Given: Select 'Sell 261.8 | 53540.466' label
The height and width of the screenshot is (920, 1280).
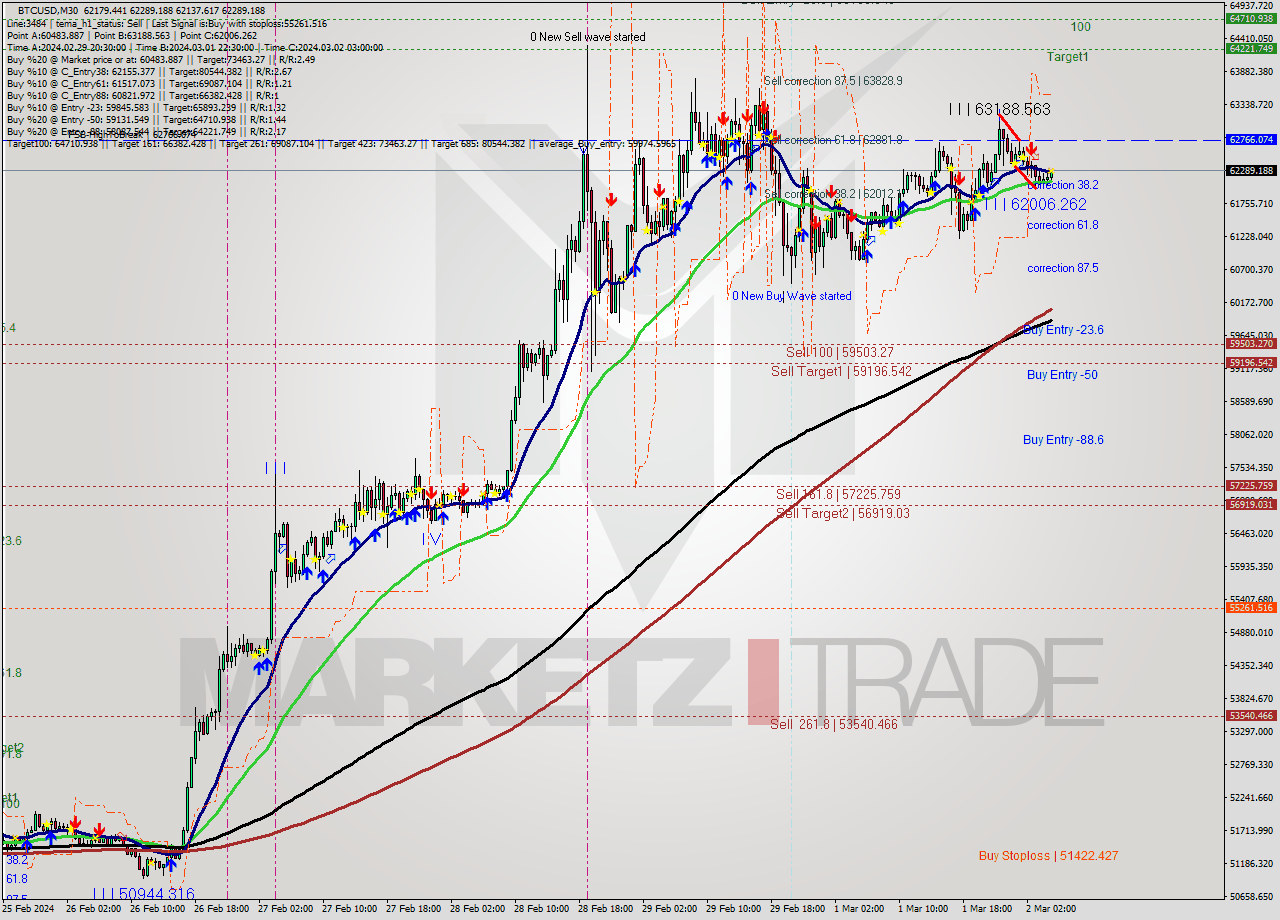Looking at the screenshot, I should click(834, 724).
